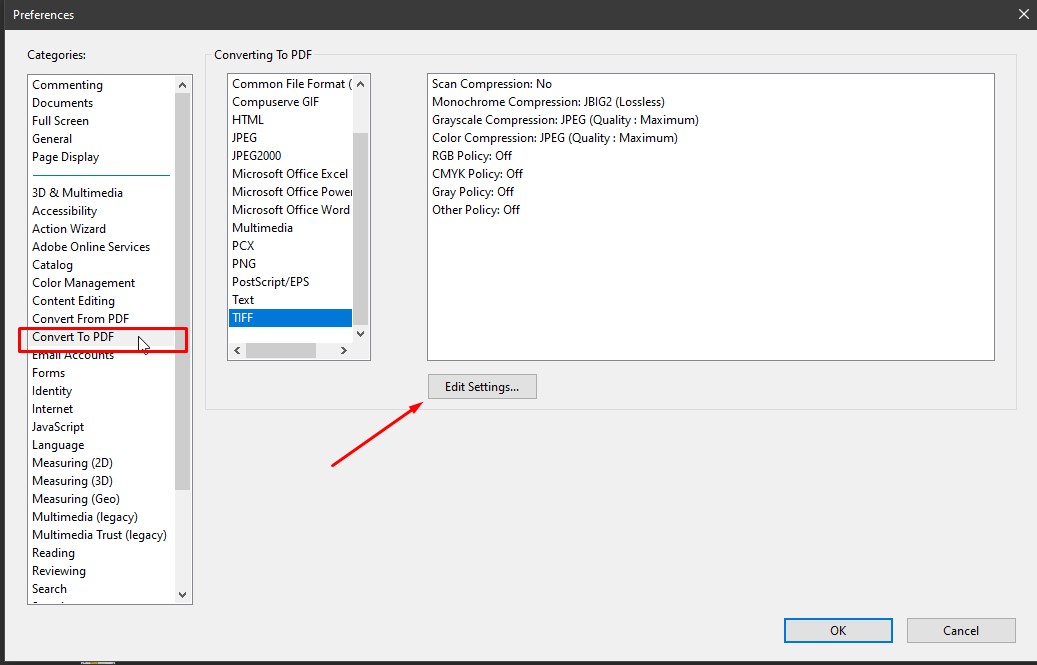
Task: Click Categories list scroll-down arrow
Action: (183, 595)
